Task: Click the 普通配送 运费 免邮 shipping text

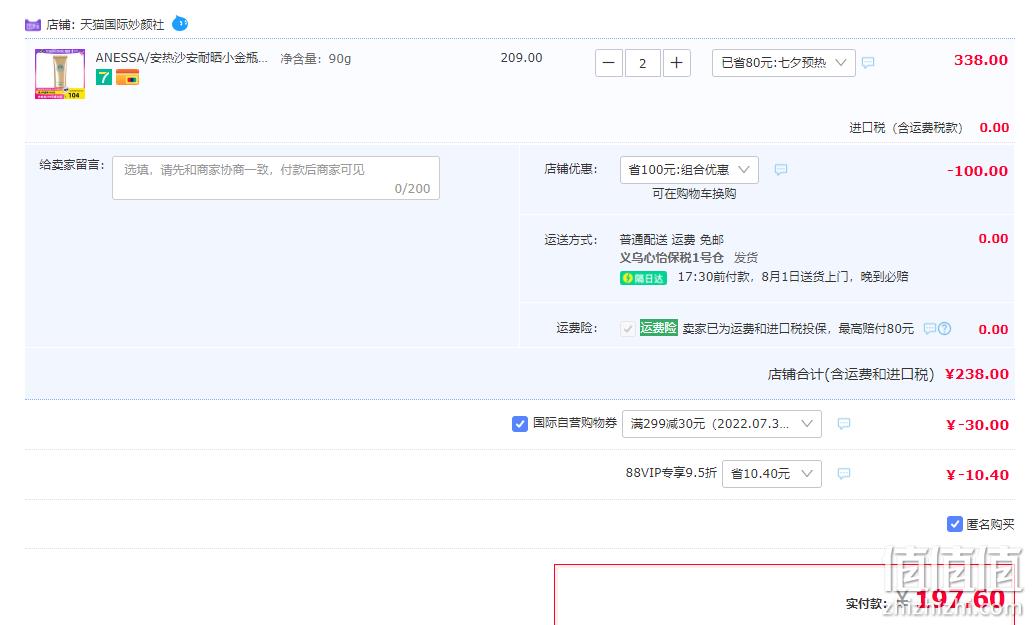Action: pos(671,239)
